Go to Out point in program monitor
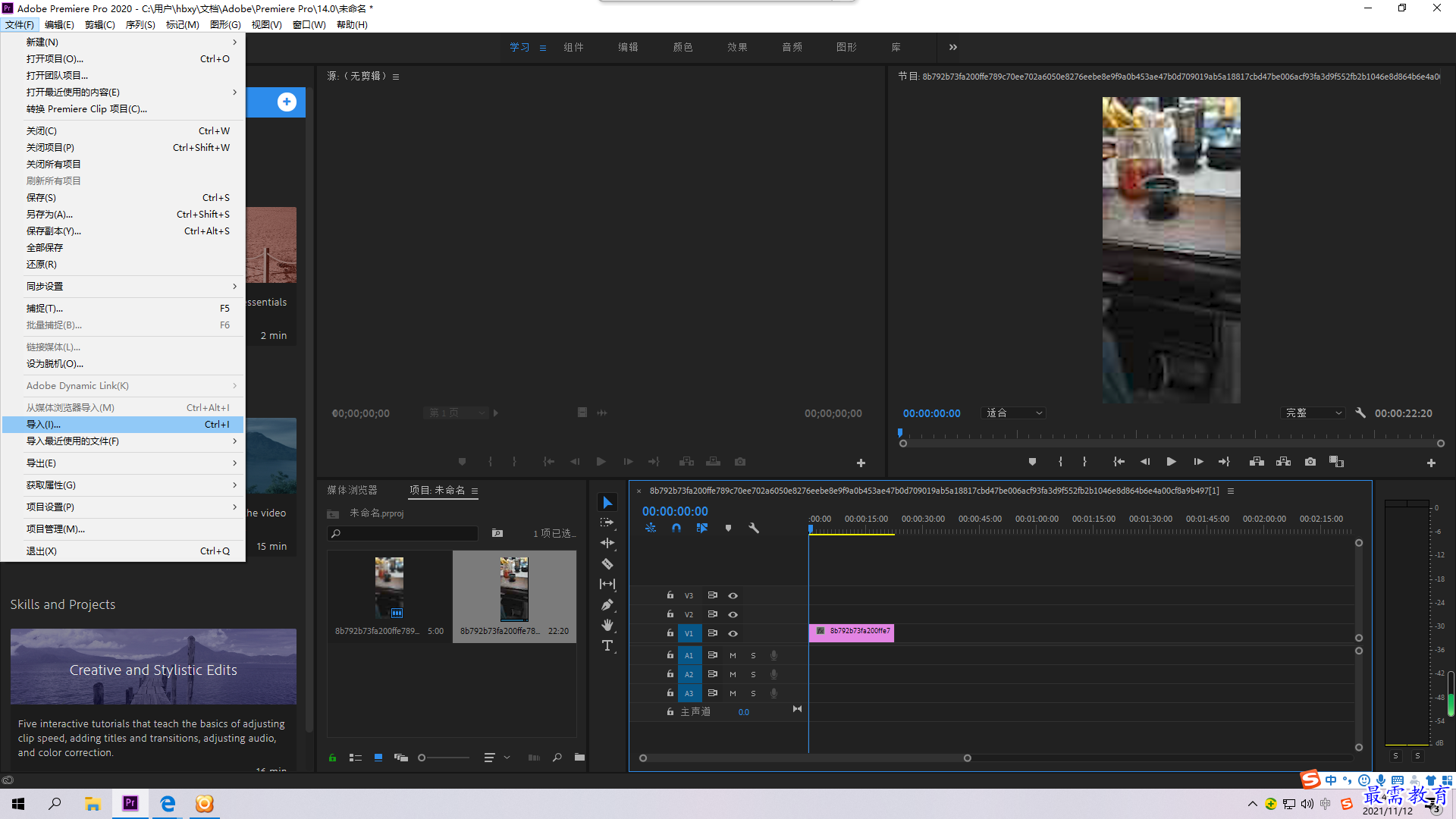This screenshot has width=1456, height=819. (1224, 461)
